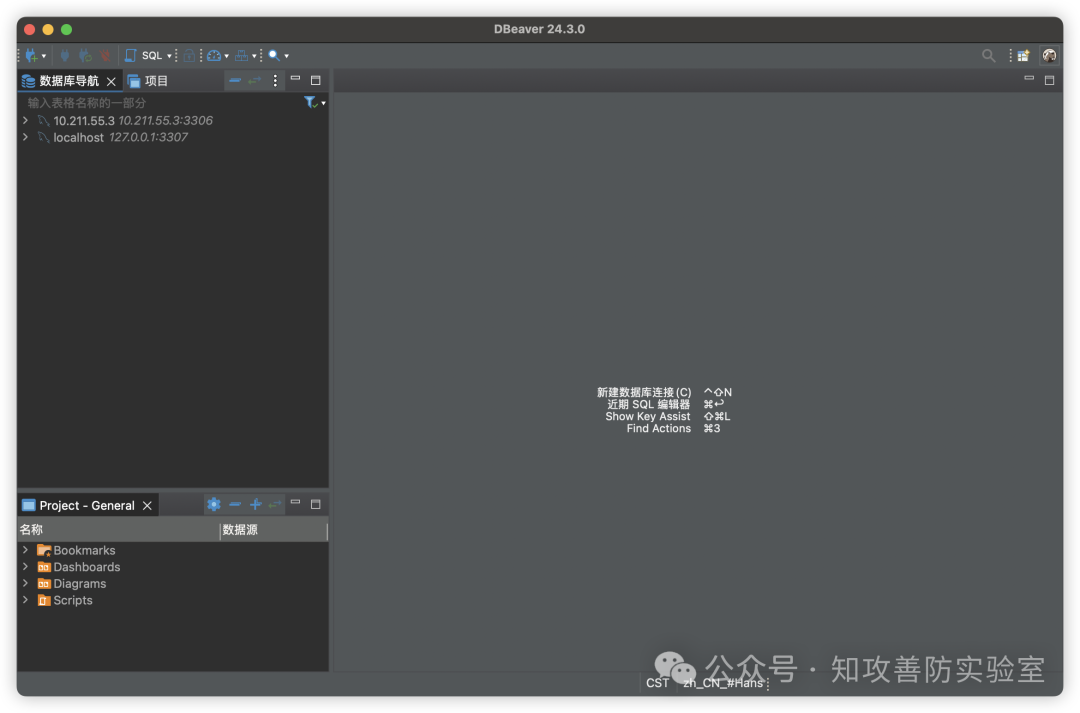Select the Scripts folder
The height and width of the screenshot is (713, 1080).
point(65,600)
